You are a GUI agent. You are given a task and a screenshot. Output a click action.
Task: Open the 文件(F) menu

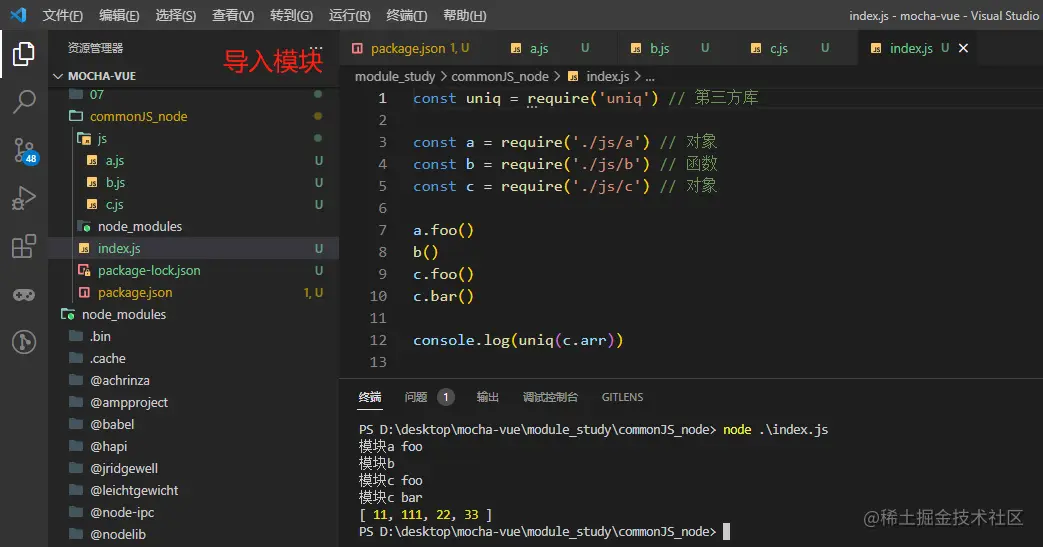point(63,15)
